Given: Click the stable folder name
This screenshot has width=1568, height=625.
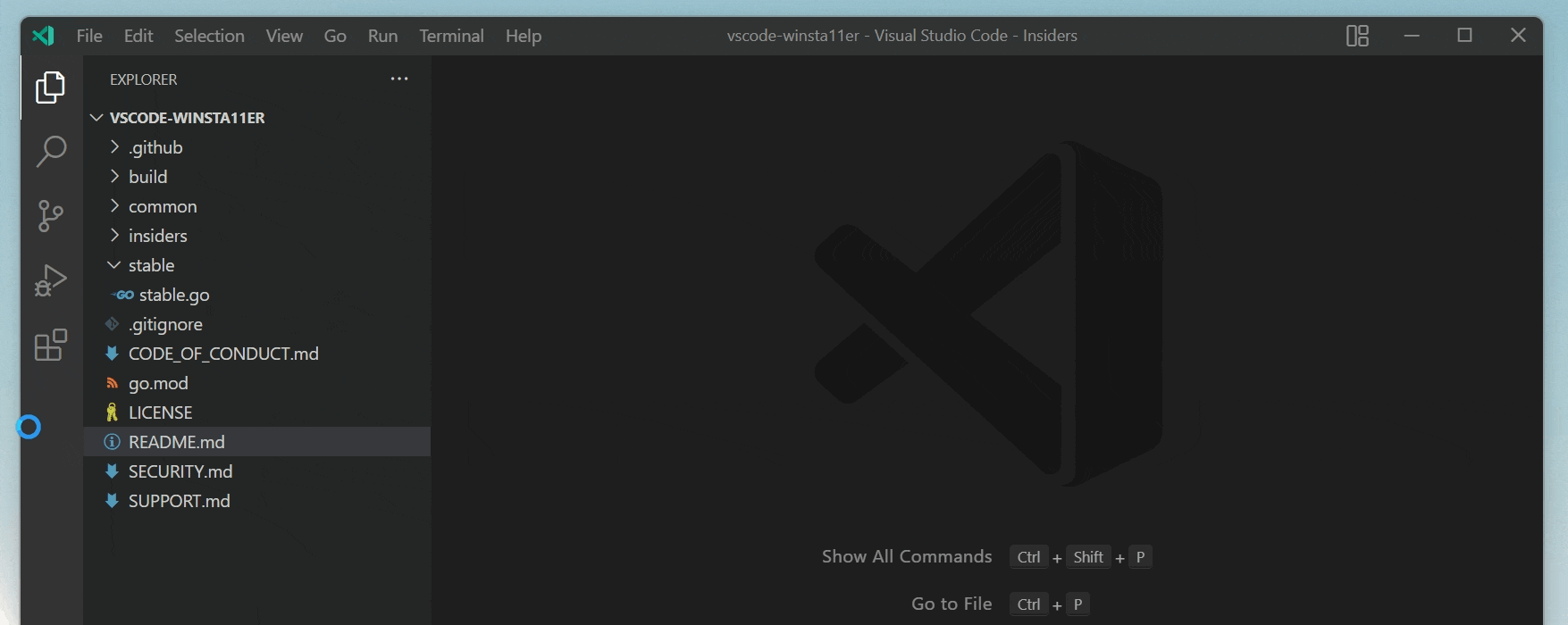Looking at the screenshot, I should tap(152, 265).
